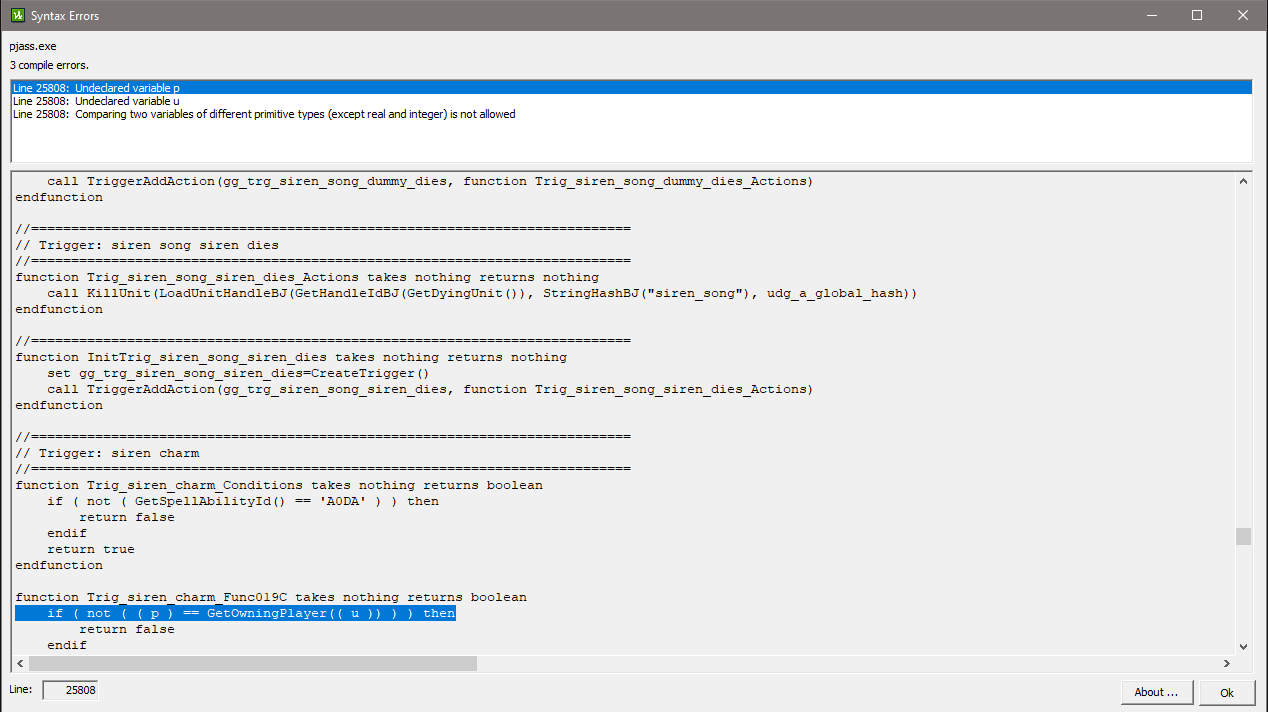Image resolution: width=1268 pixels, height=712 pixels.
Task: Open the About ... dialog
Action: [1156, 692]
